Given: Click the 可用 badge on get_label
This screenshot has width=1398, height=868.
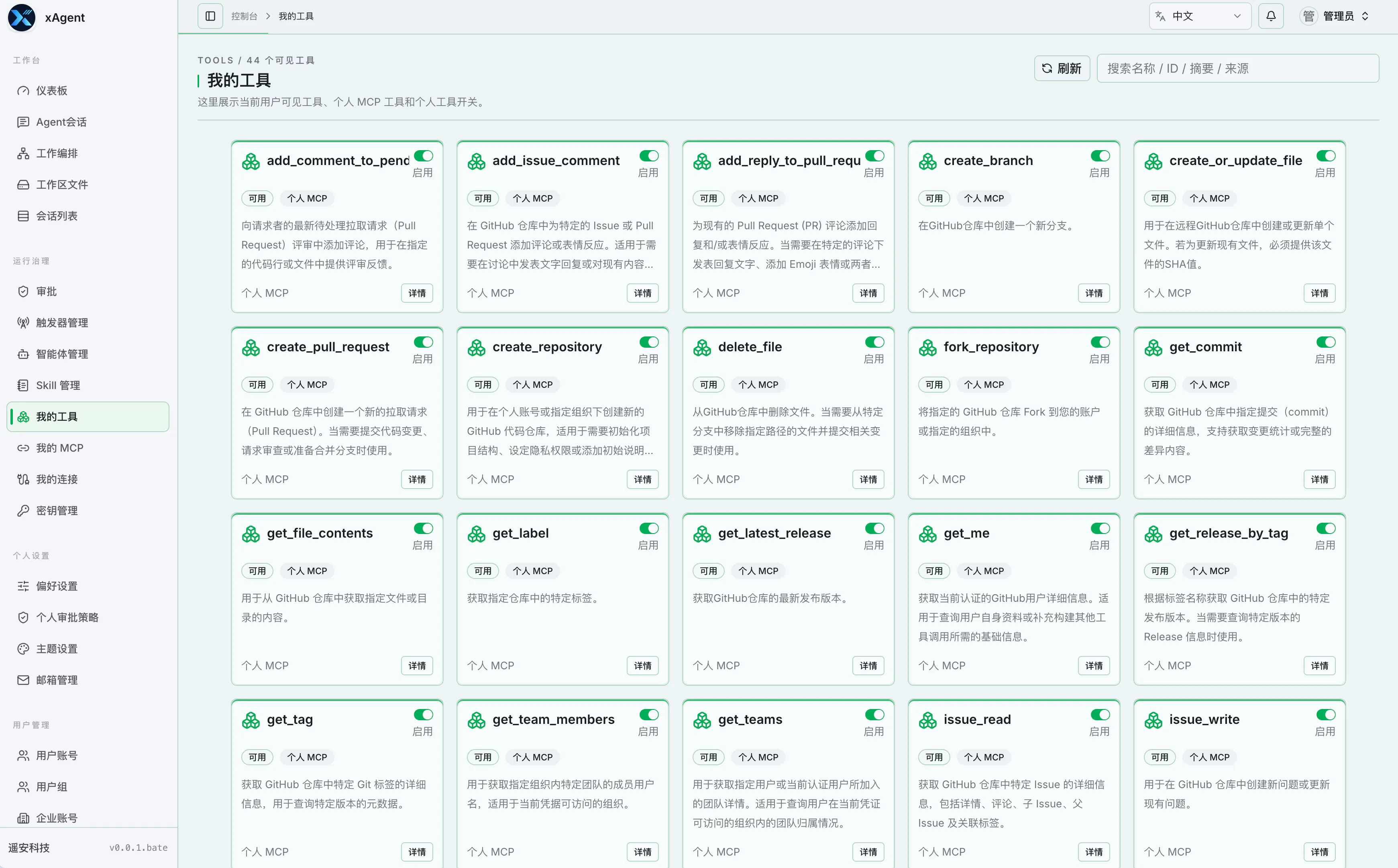Looking at the screenshot, I should [483, 571].
